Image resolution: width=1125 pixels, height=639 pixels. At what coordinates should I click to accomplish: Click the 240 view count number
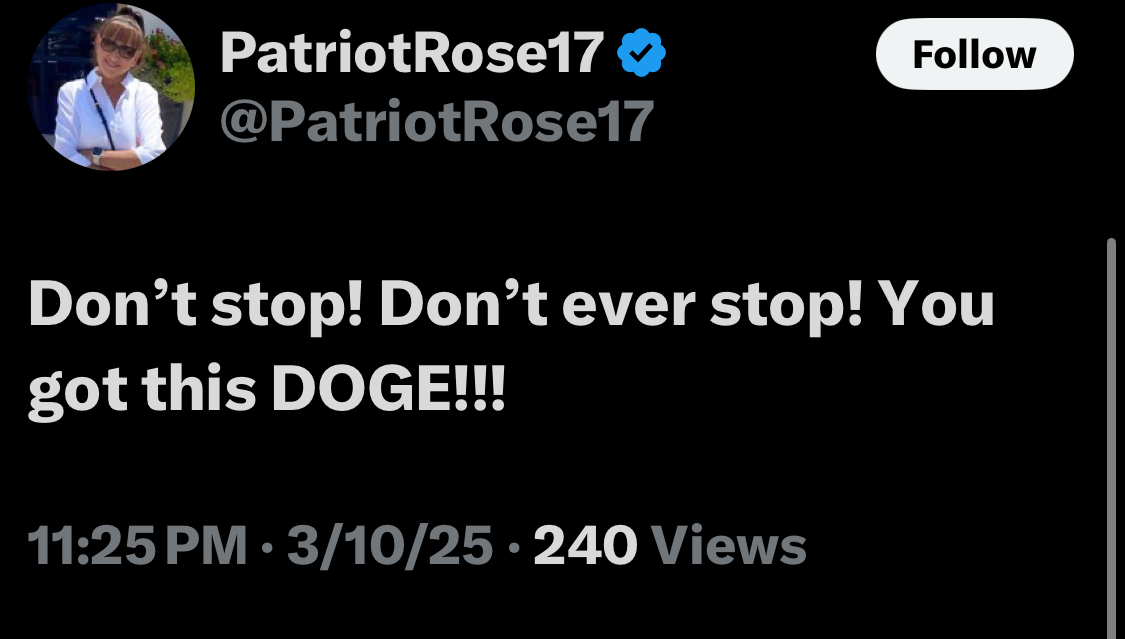pos(585,546)
